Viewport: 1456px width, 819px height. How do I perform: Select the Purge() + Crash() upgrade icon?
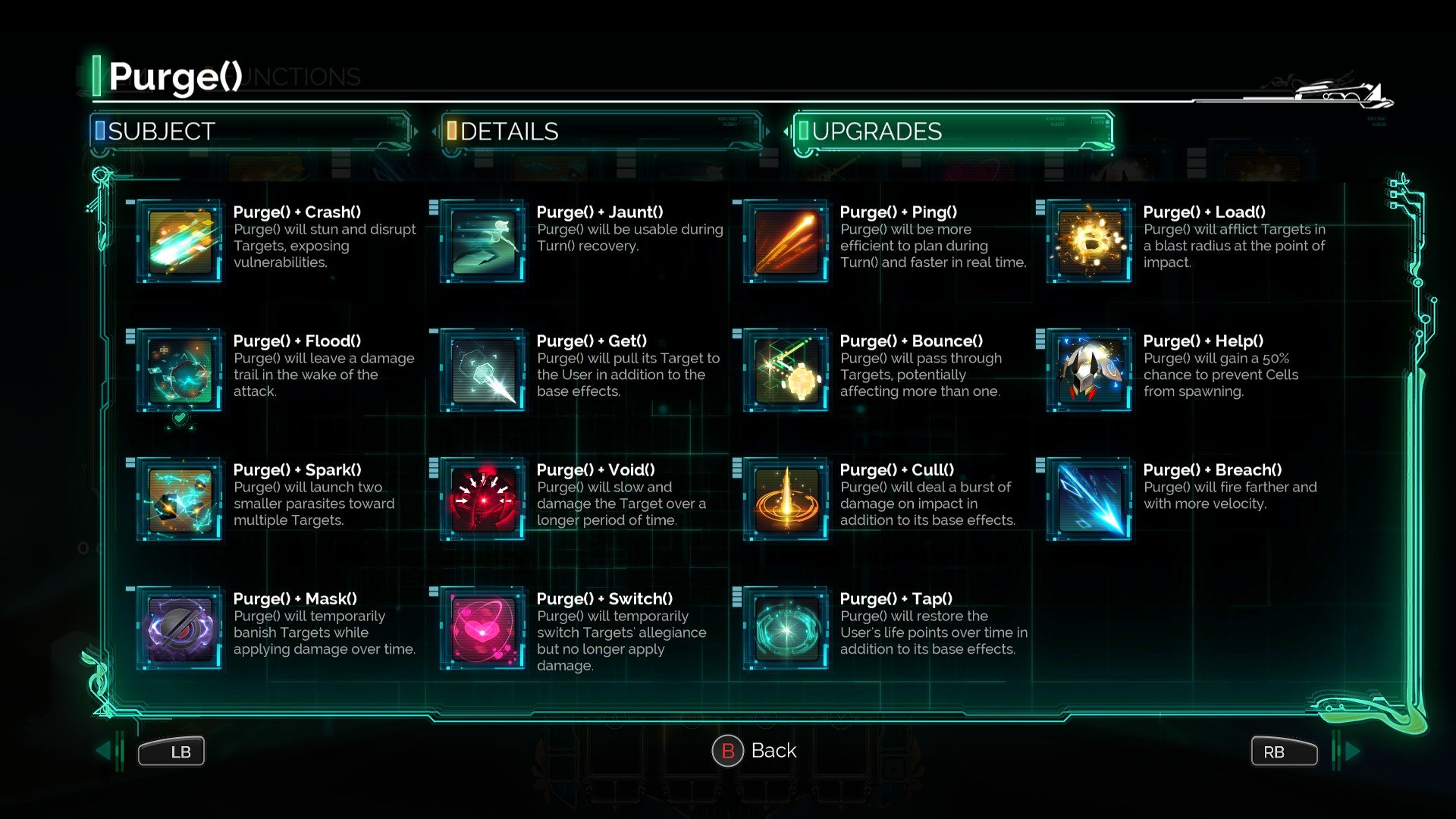click(x=180, y=242)
